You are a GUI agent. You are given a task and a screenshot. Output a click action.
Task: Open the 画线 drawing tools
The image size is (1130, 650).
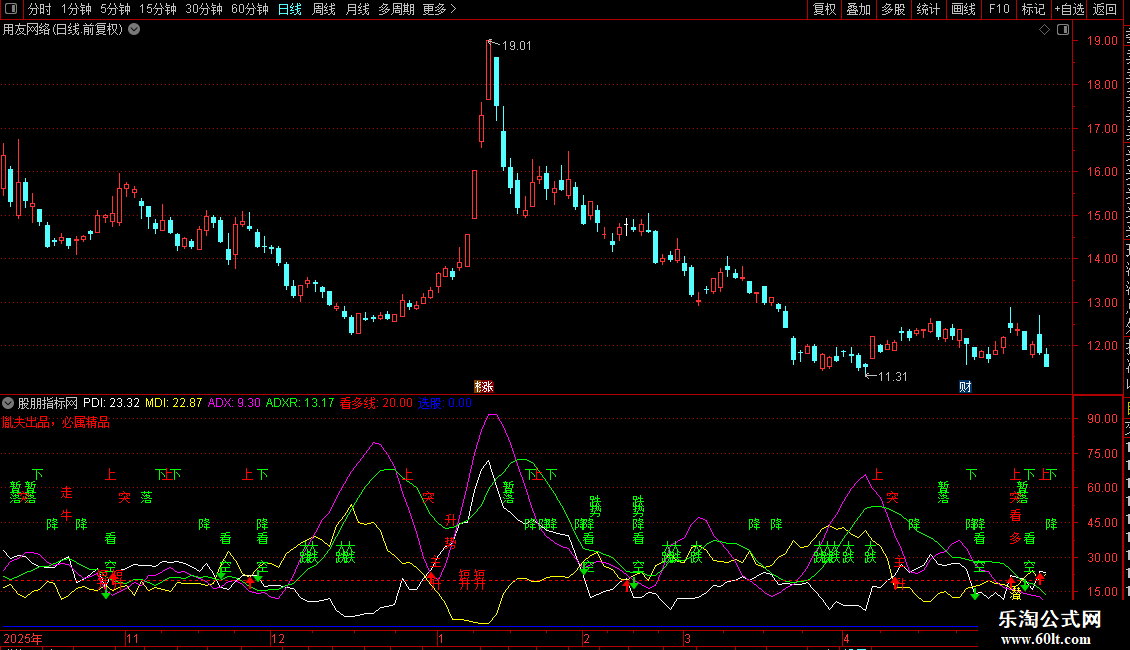[x=963, y=9]
